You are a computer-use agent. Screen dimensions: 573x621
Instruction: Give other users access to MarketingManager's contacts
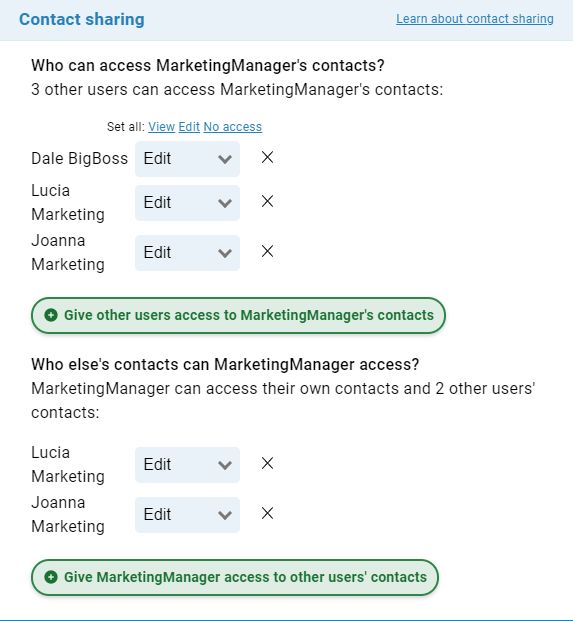pyautogui.click(x=238, y=315)
